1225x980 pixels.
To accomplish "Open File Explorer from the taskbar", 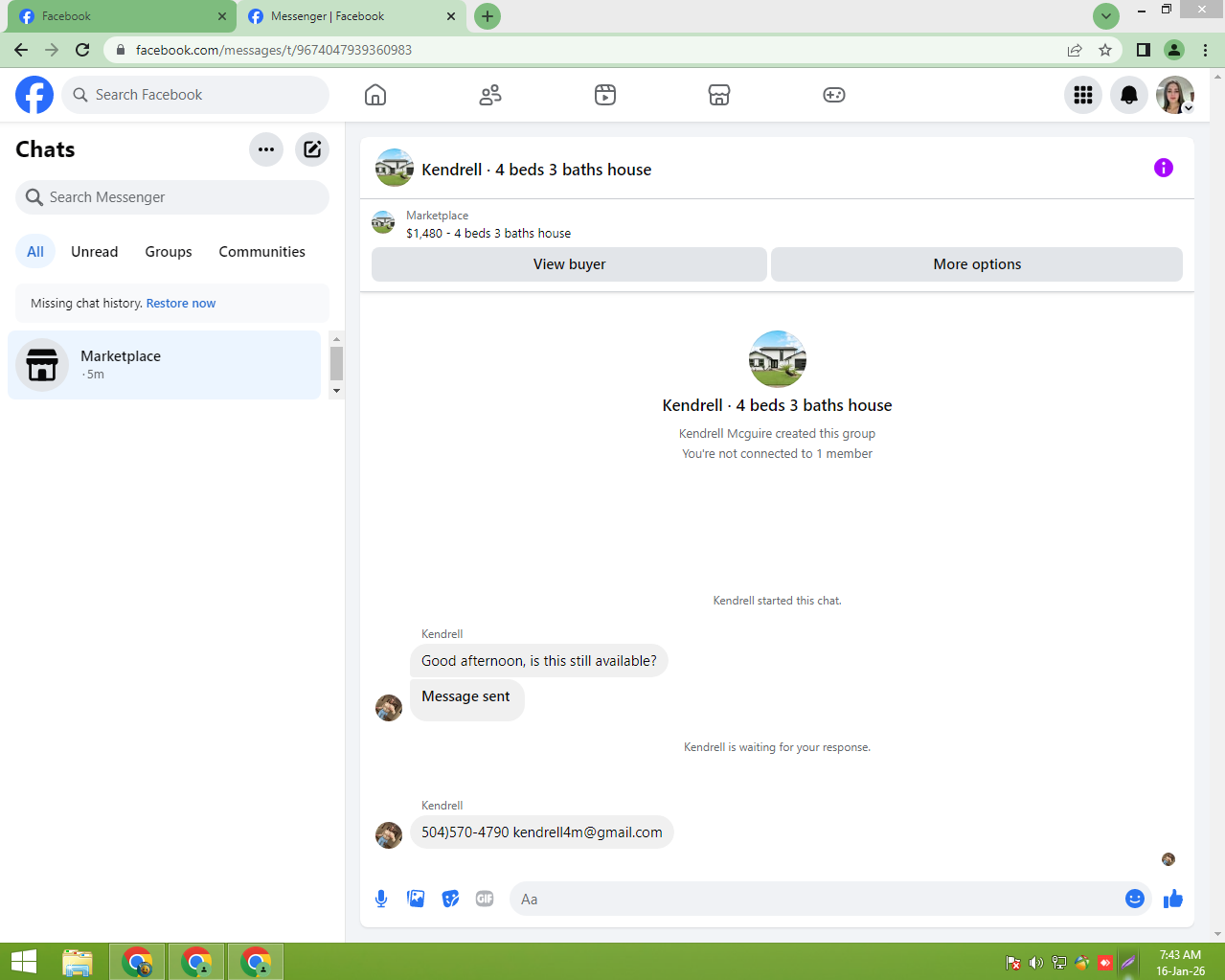I will click(x=78, y=962).
